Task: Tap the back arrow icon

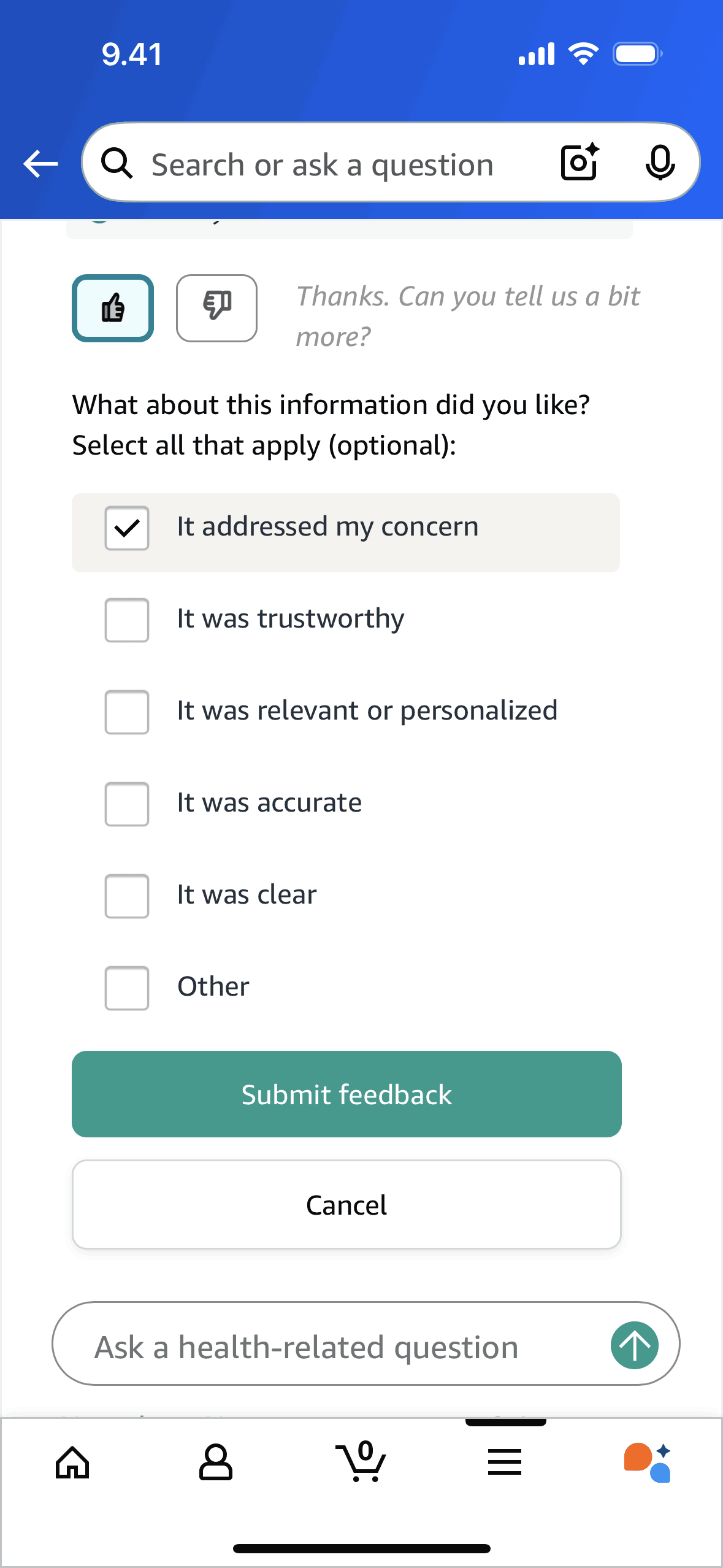Action: pyautogui.click(x=40, y=164)
